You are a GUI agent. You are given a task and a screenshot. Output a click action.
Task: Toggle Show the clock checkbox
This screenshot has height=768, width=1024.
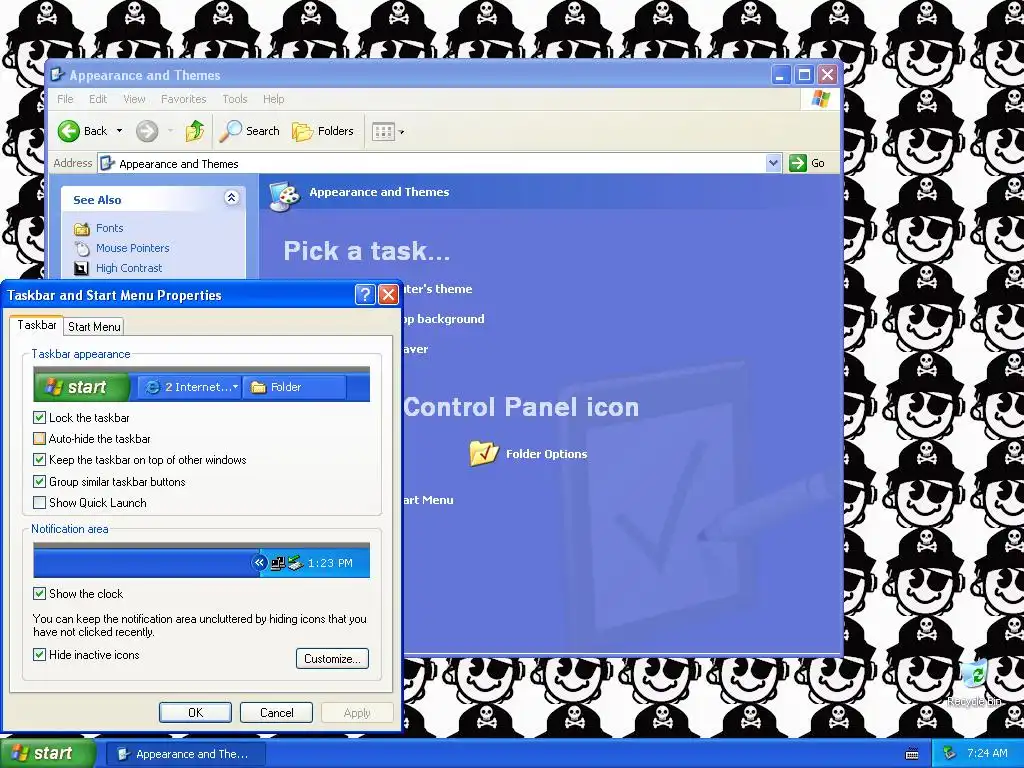pyautogui.click(x=39, y=594)
